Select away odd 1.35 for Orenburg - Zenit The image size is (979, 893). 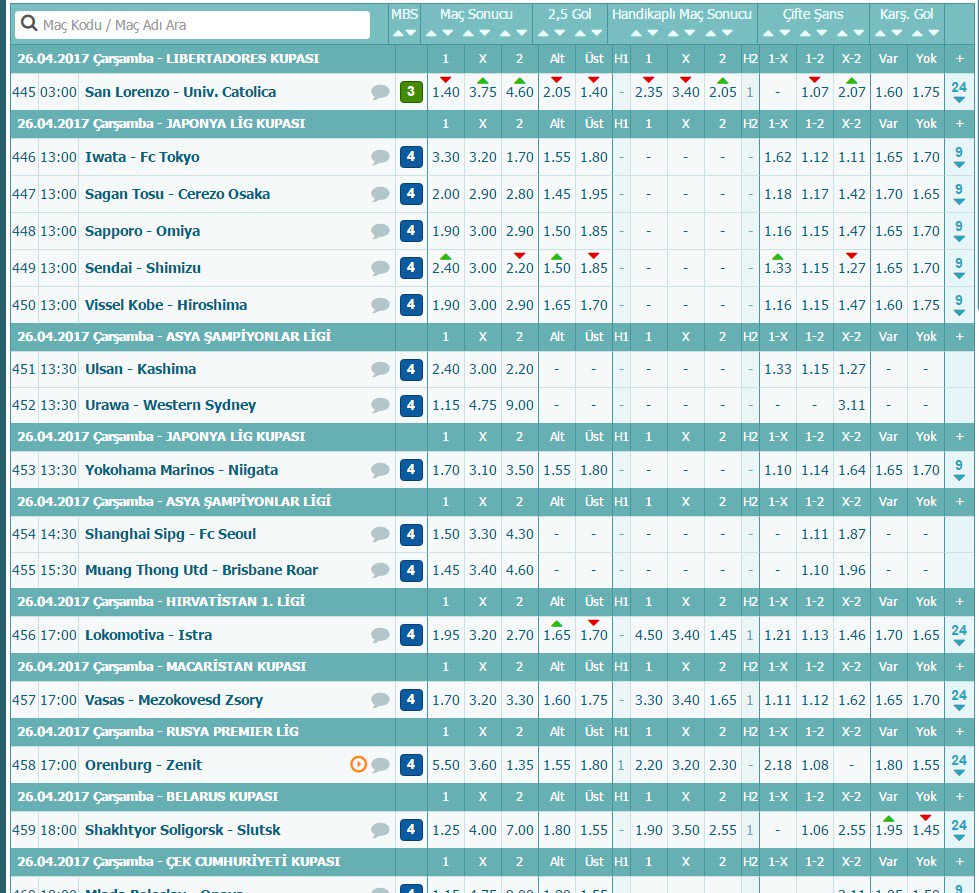click(519, 765)
